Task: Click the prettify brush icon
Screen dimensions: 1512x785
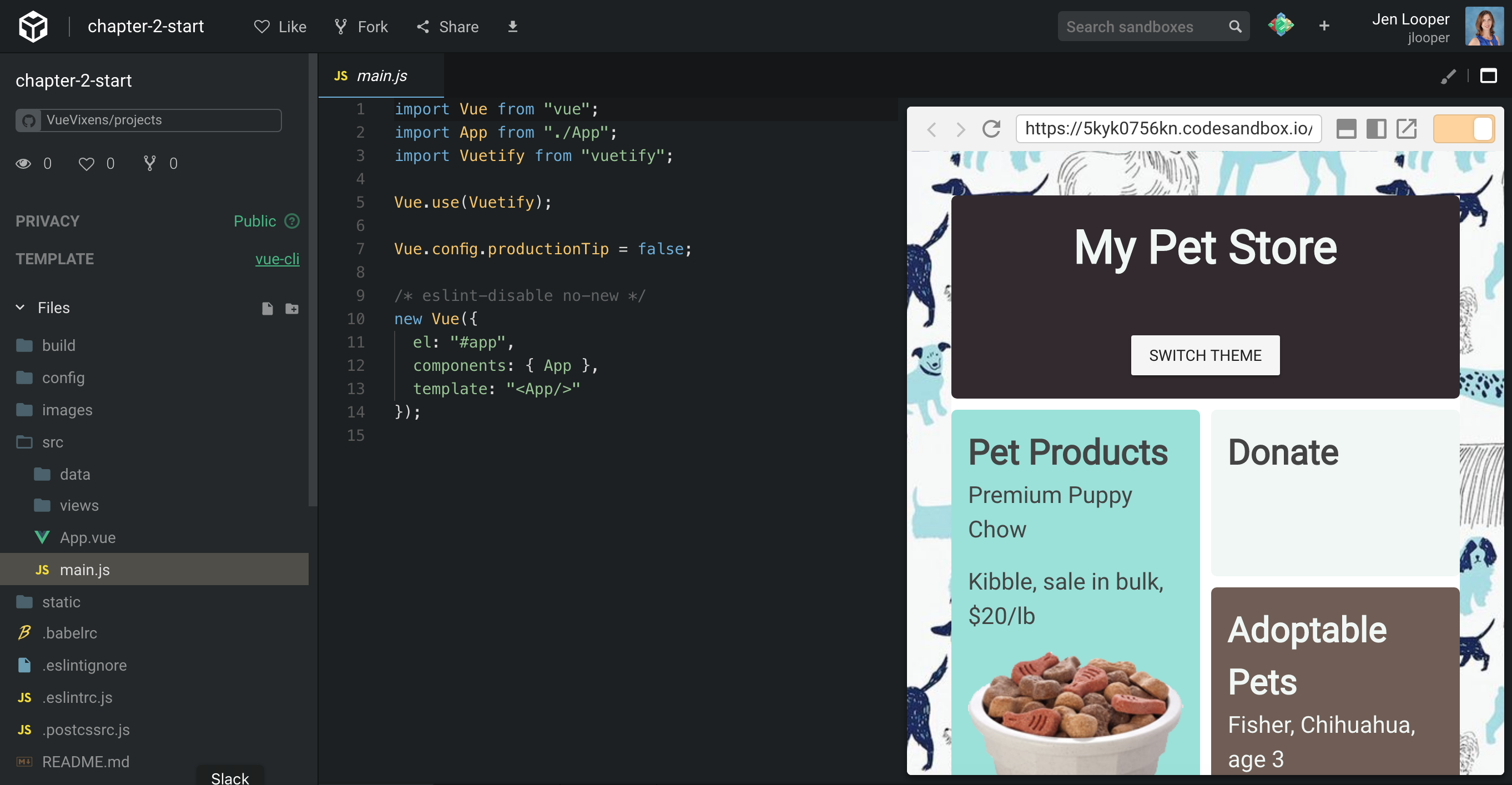Action: 1448,76
